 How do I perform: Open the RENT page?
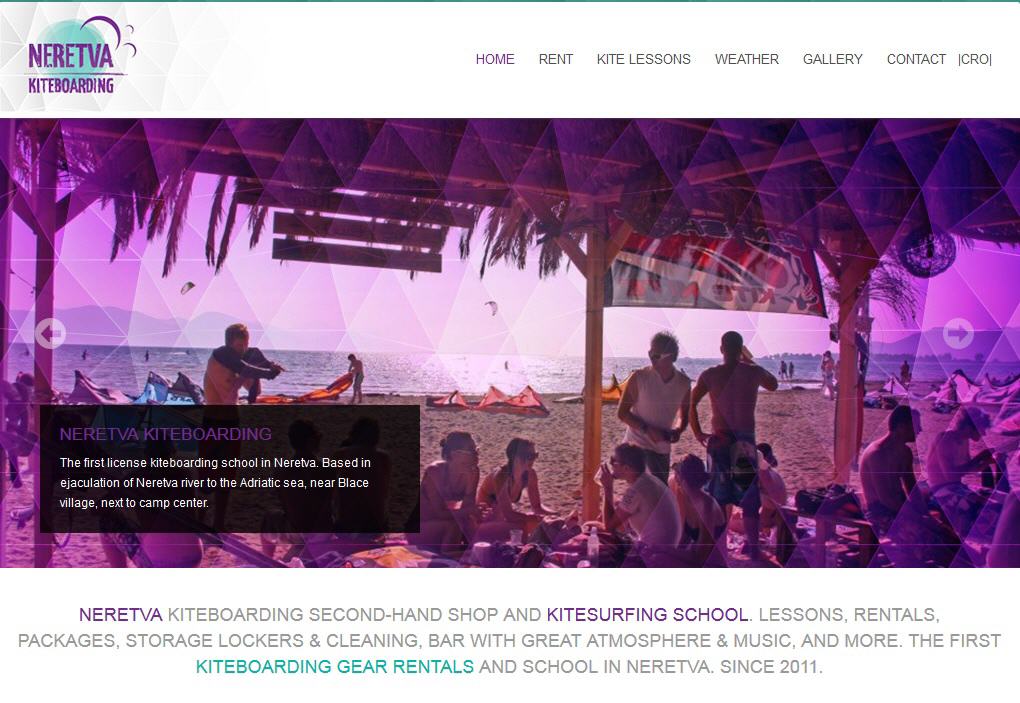[x=556, y=59]
